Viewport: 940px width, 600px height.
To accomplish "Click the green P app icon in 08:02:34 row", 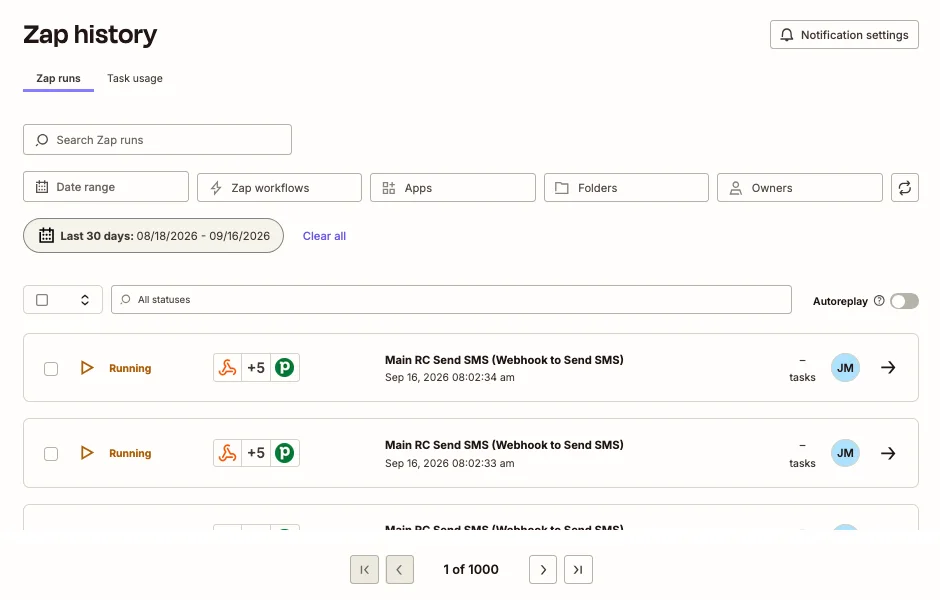I will point(285,367).
